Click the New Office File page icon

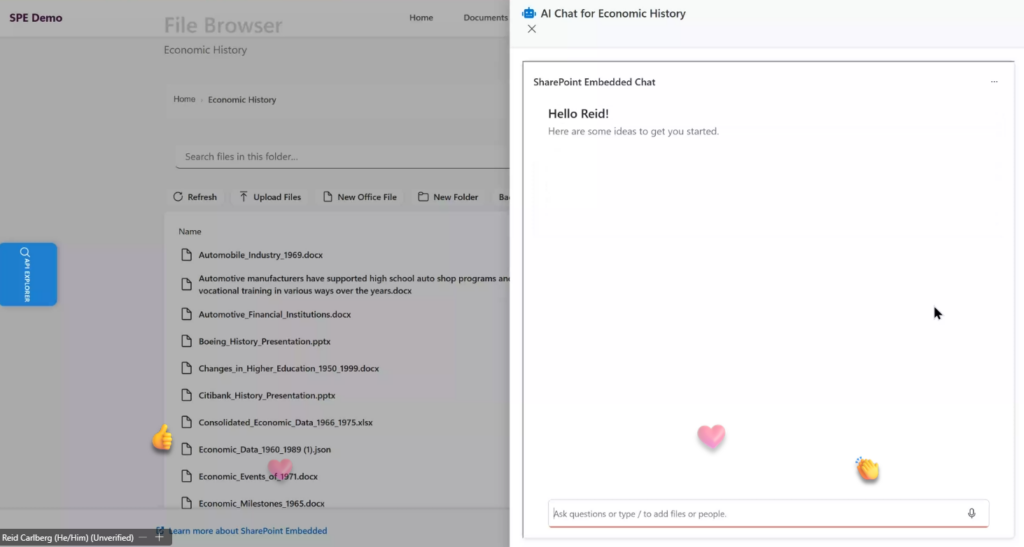[327, 196]
